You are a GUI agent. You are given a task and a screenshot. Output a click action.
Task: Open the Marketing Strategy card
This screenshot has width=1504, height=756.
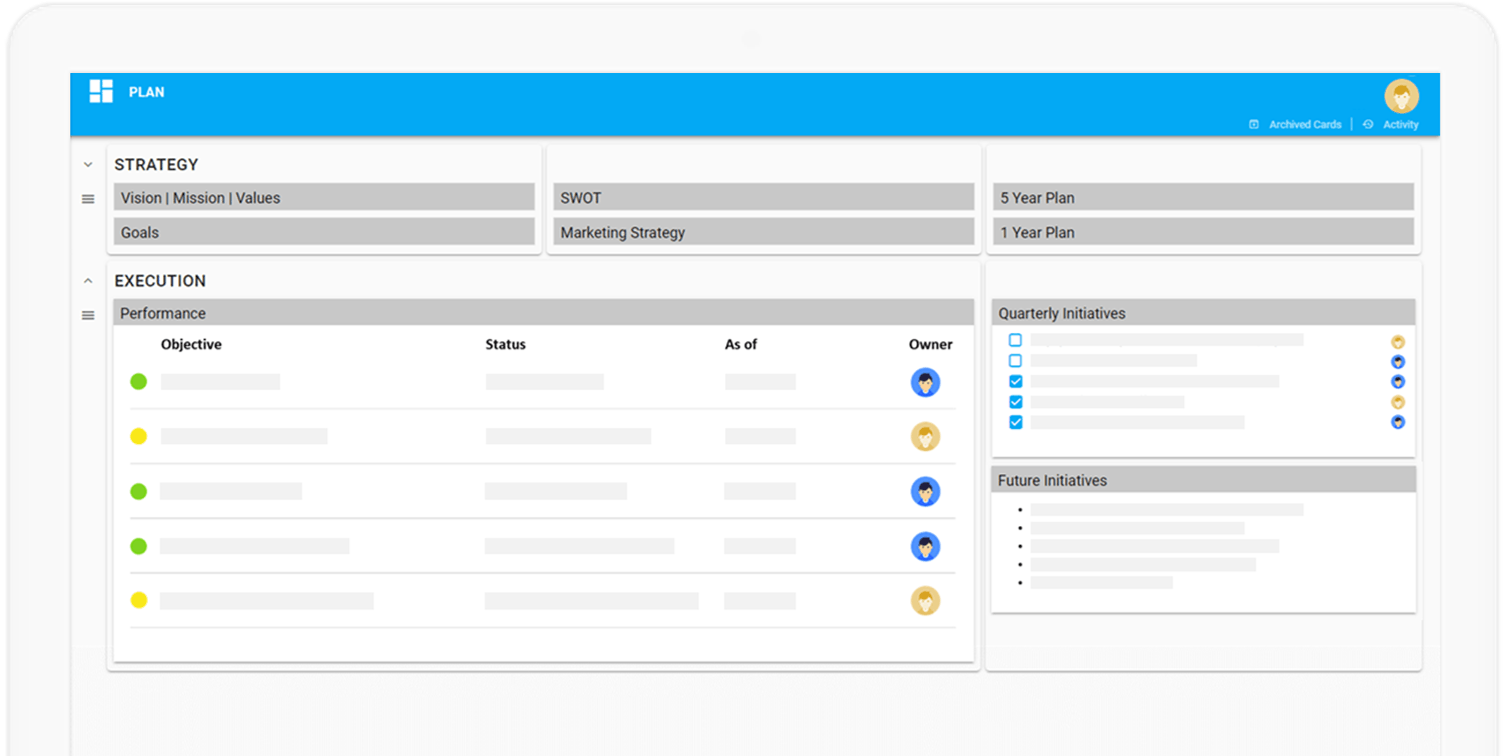[764, 232]
